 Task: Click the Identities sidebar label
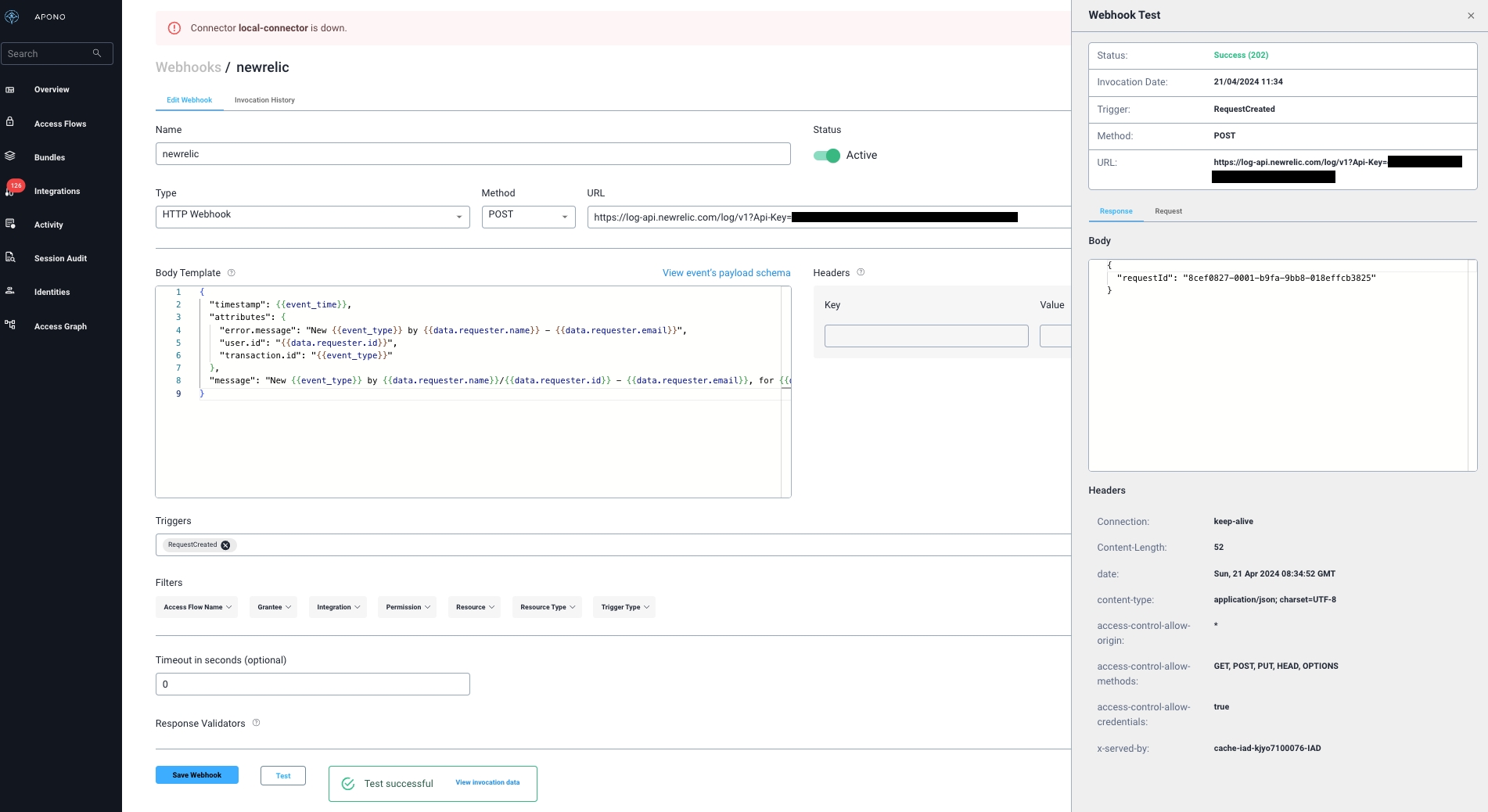(x=52, y=292)
